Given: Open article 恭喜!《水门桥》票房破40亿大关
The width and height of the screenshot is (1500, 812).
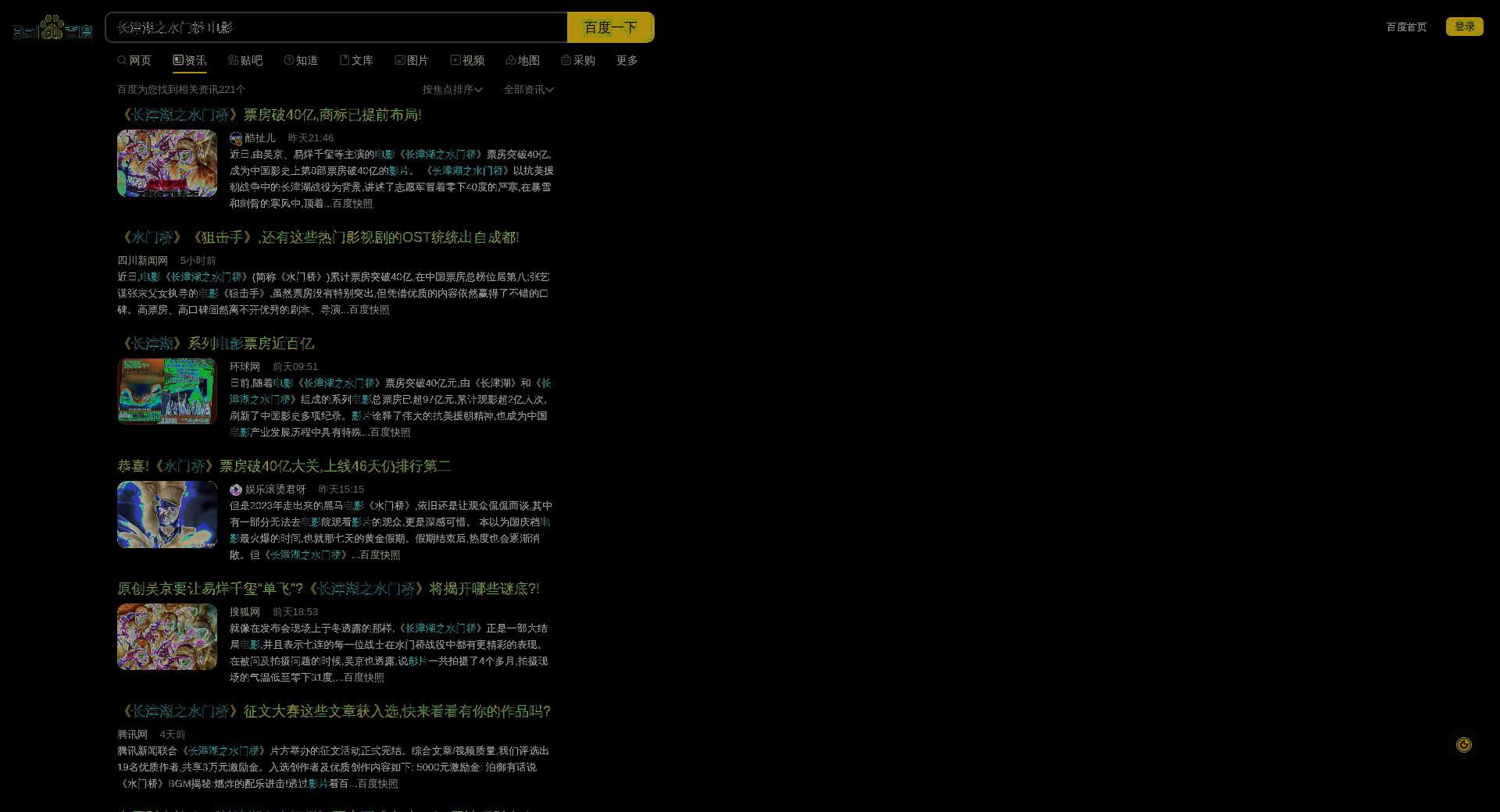Looking at the screenshot, I should (x=284, y=466).
